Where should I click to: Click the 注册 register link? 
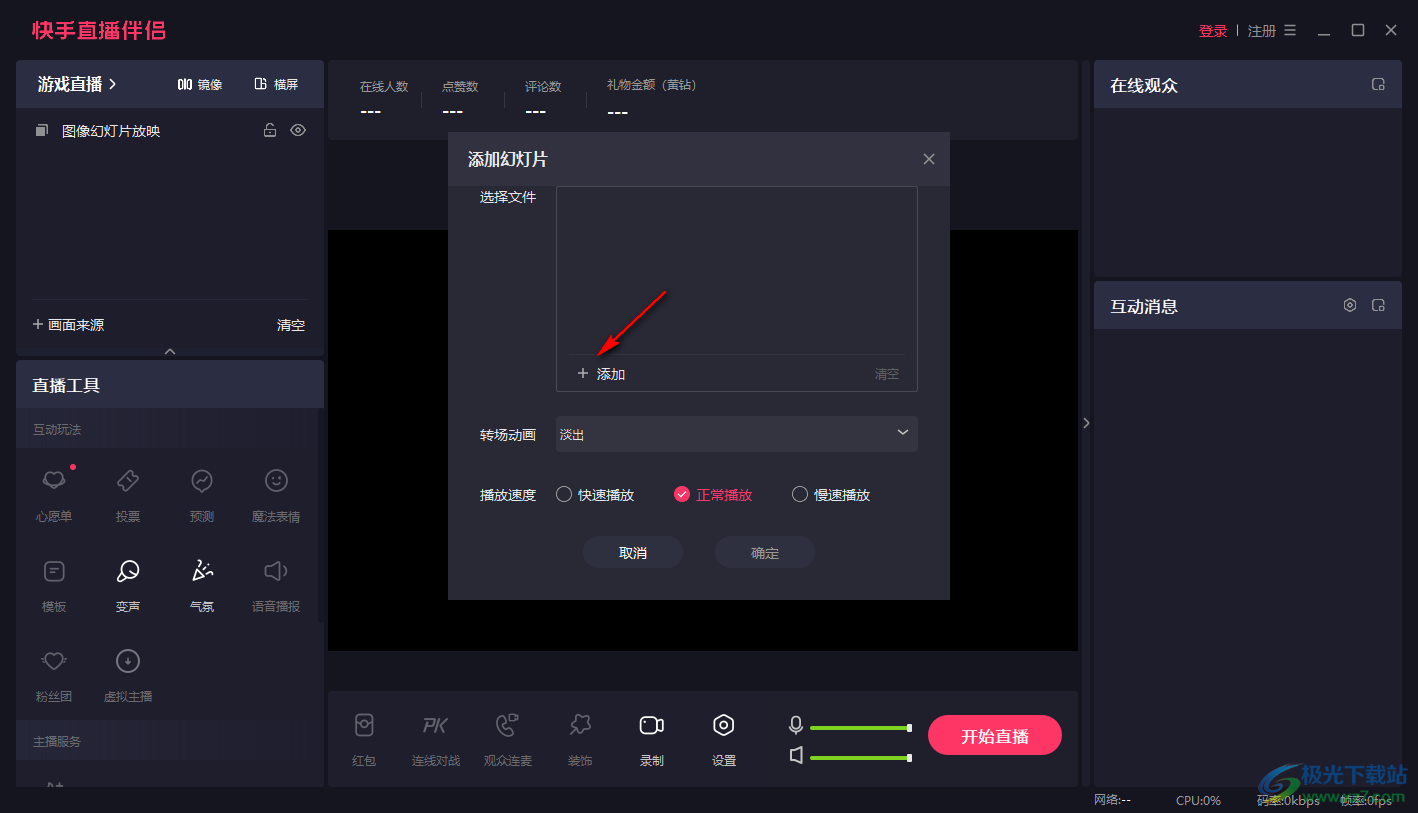(1262, 31)
